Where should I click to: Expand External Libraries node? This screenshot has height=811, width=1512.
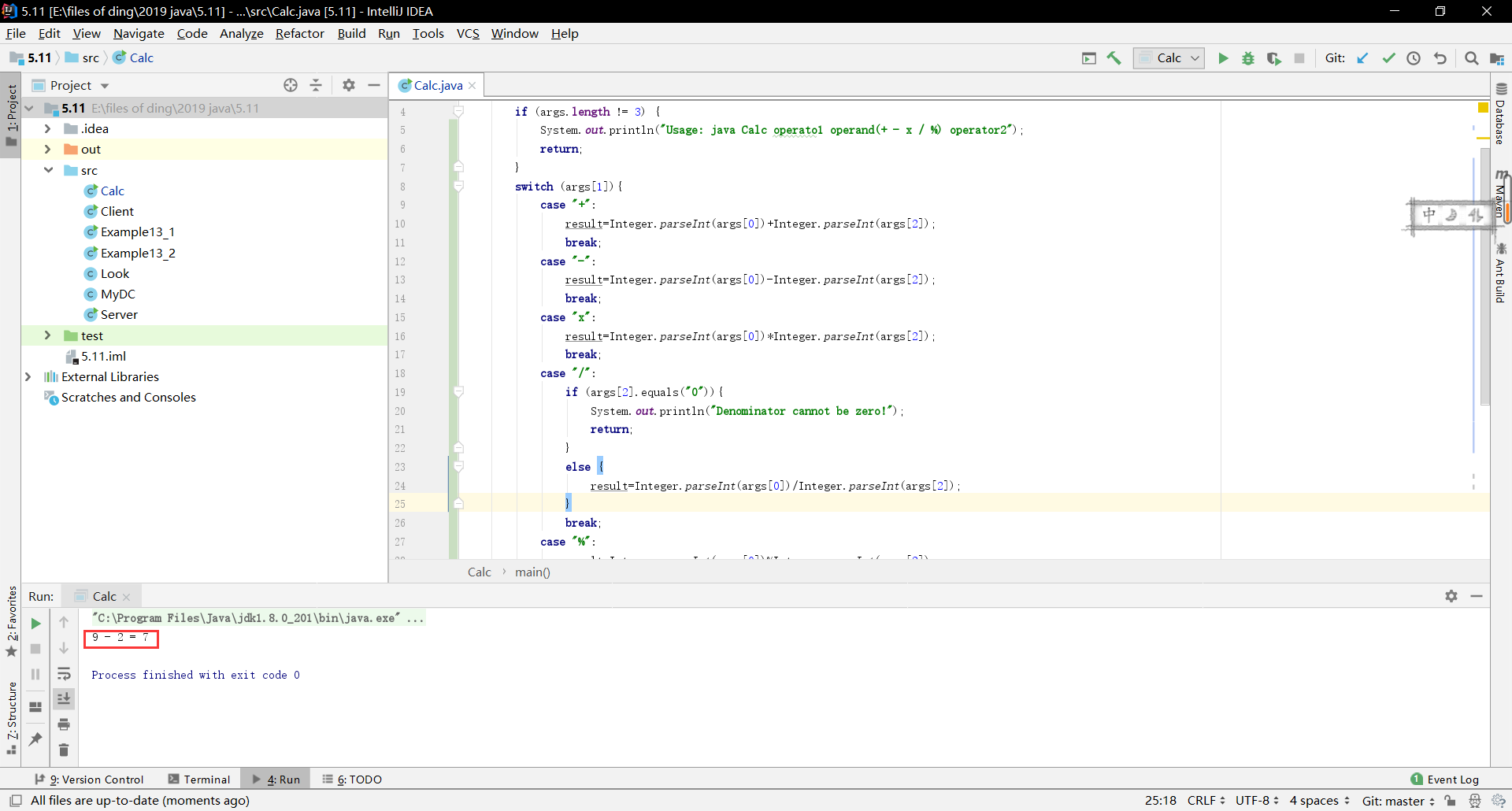[28, 376]
